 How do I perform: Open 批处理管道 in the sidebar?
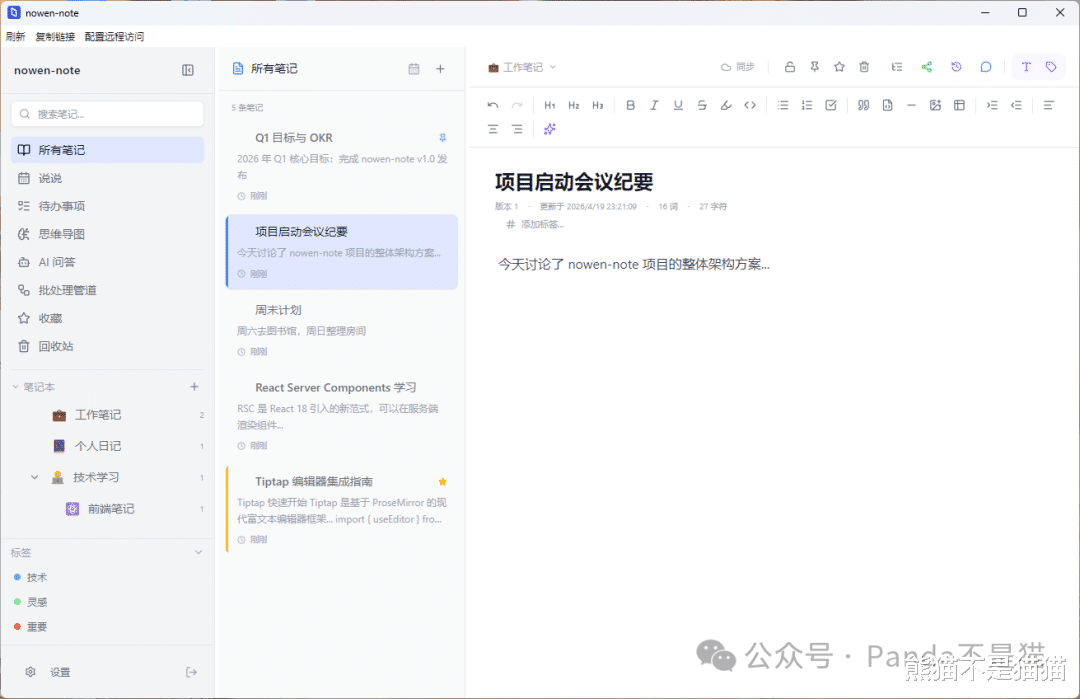(x=107, y=291)
